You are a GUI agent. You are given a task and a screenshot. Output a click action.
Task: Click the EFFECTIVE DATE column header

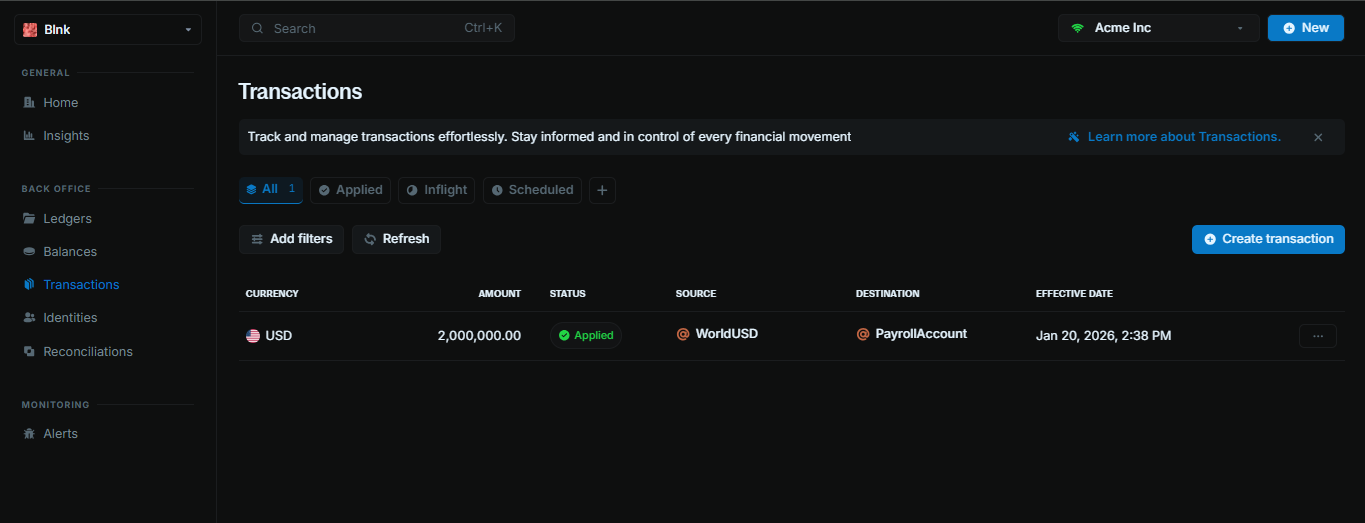1074,294
